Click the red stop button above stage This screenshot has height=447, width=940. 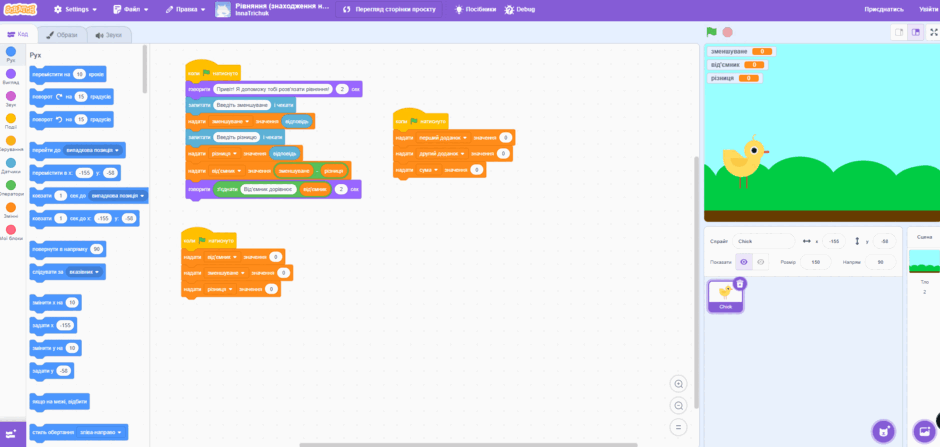(727, 32)
